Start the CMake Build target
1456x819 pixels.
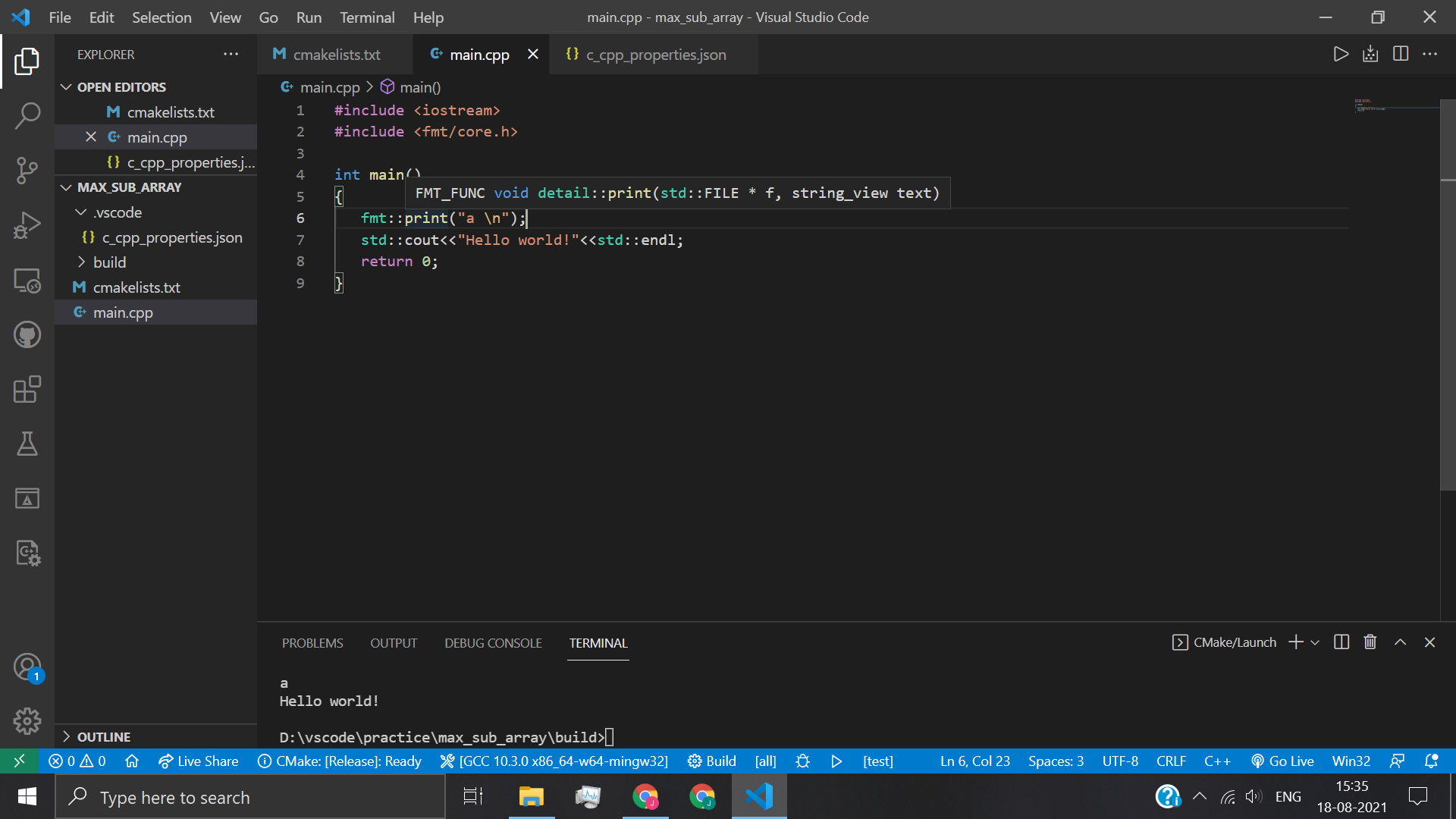click(x=711, y=761)
